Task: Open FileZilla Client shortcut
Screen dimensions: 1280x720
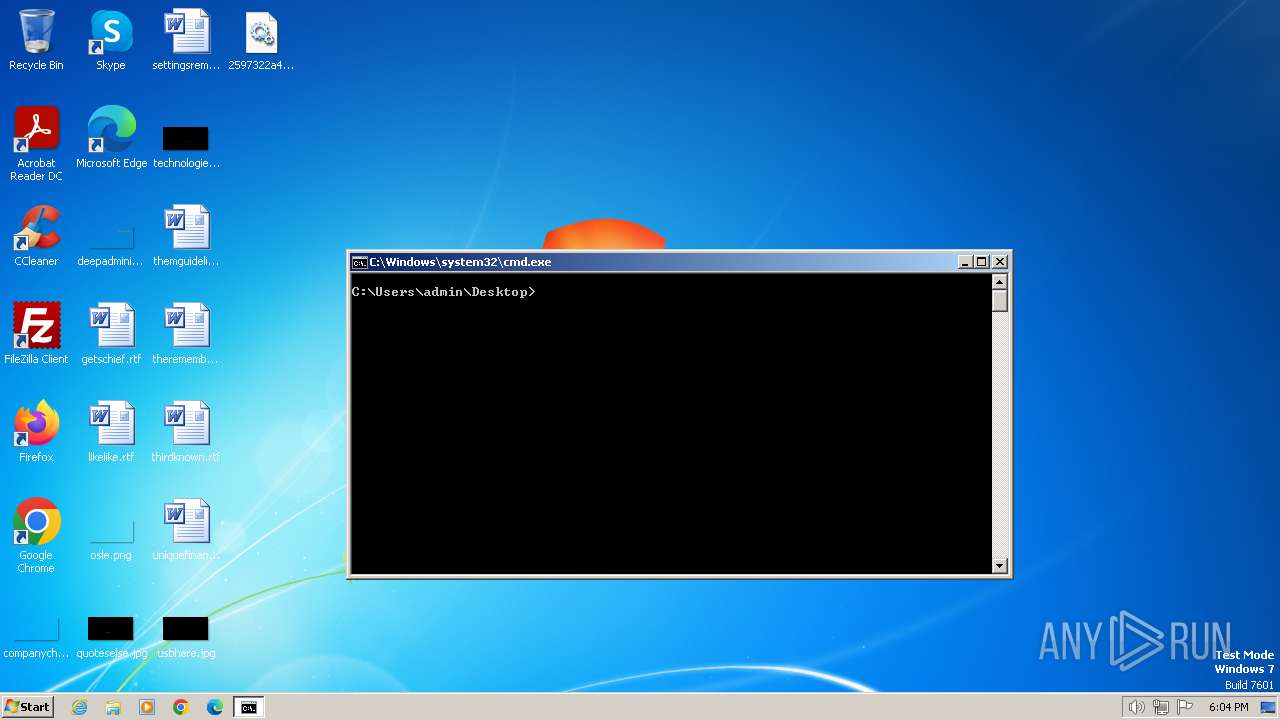Action: coord(36,334)
